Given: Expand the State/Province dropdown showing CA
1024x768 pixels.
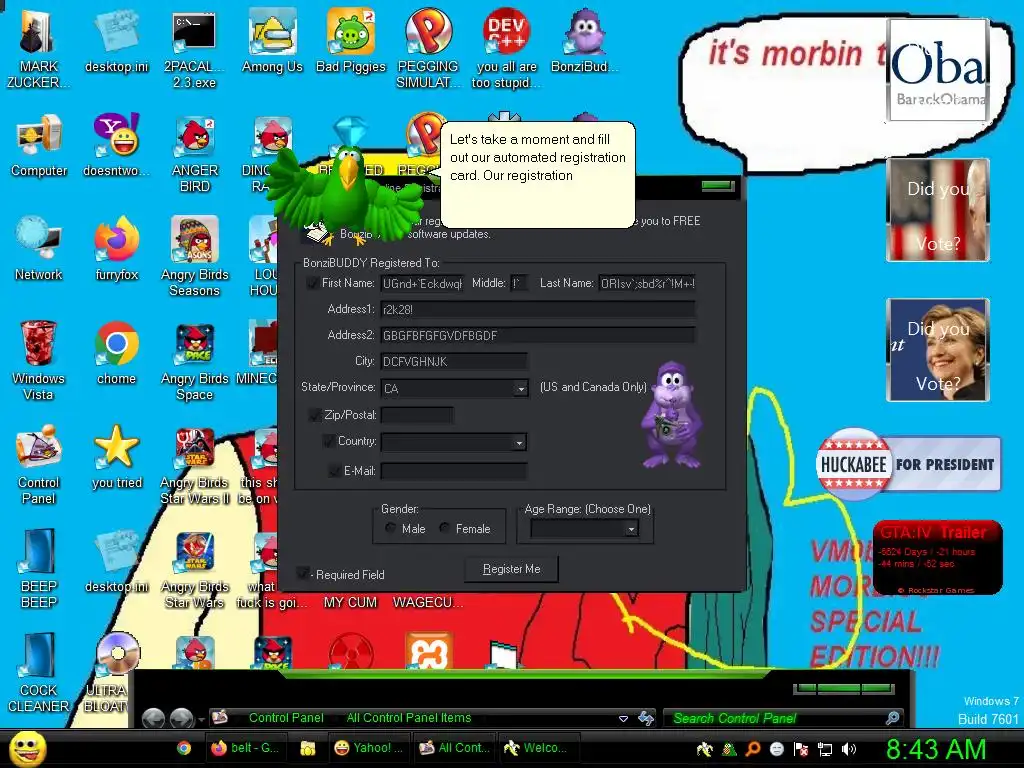Looking at the screenshot, I should 520,389.
